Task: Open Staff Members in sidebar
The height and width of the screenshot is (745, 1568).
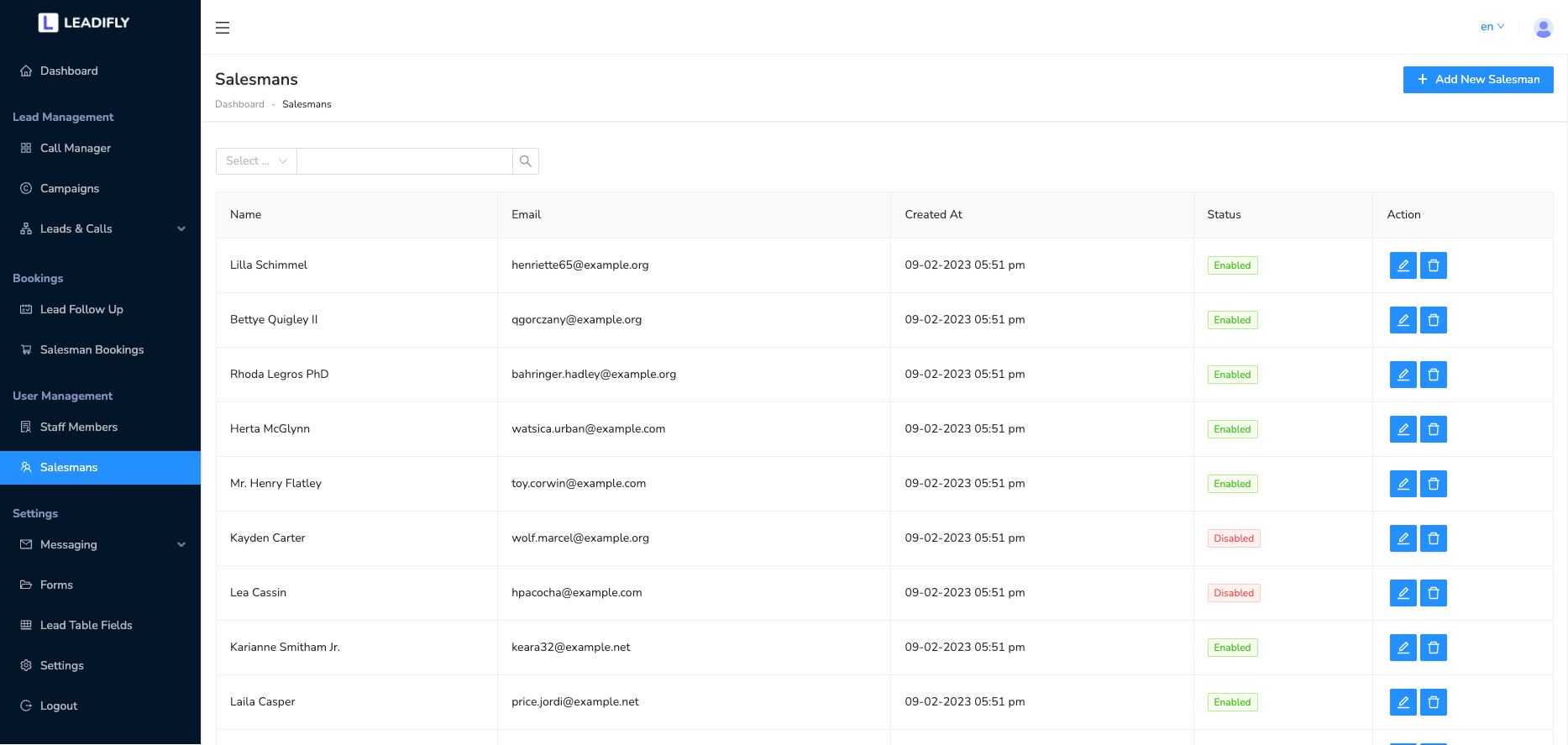Action: (x=79, y=427)
